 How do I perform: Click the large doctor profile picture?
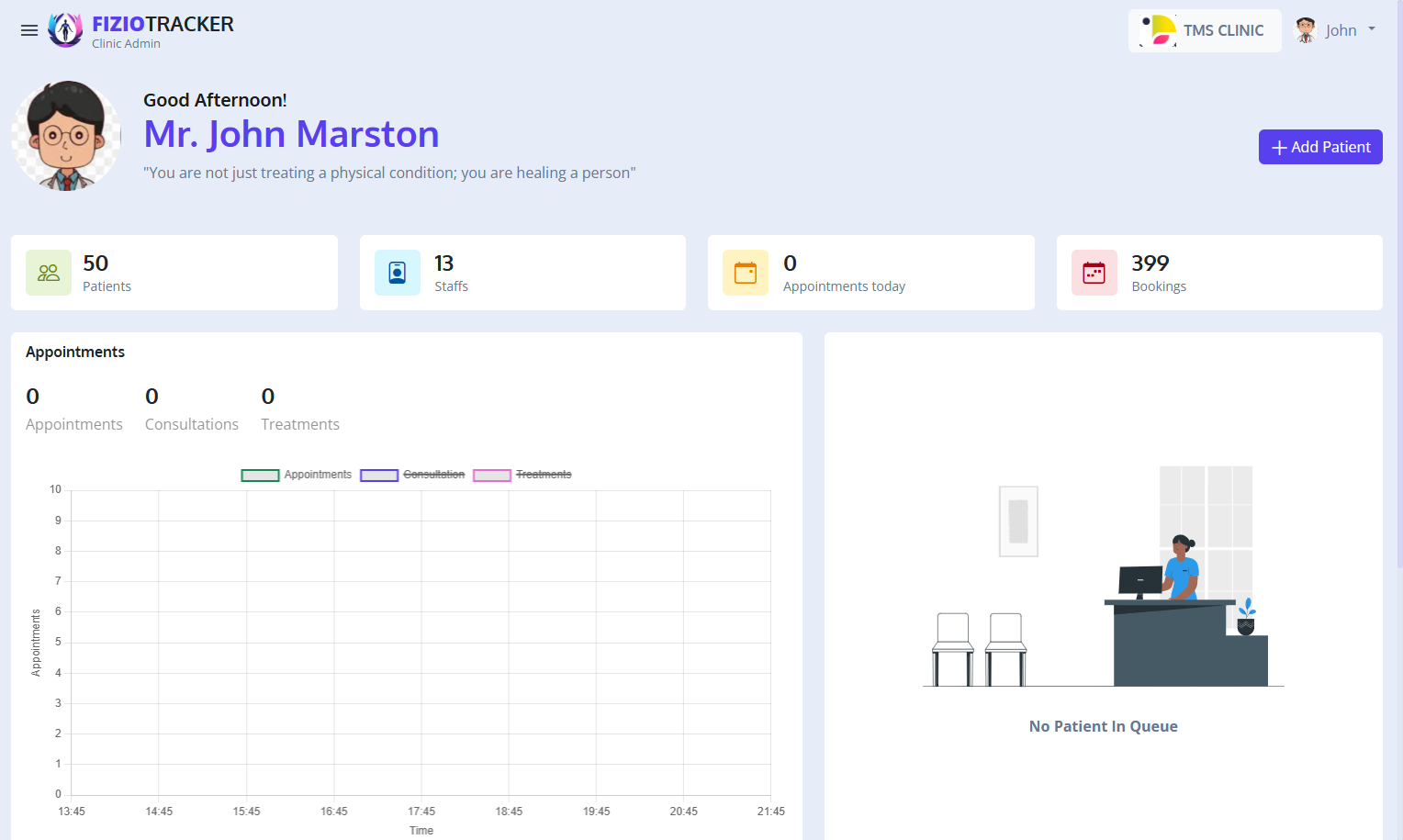coord(66,136)
